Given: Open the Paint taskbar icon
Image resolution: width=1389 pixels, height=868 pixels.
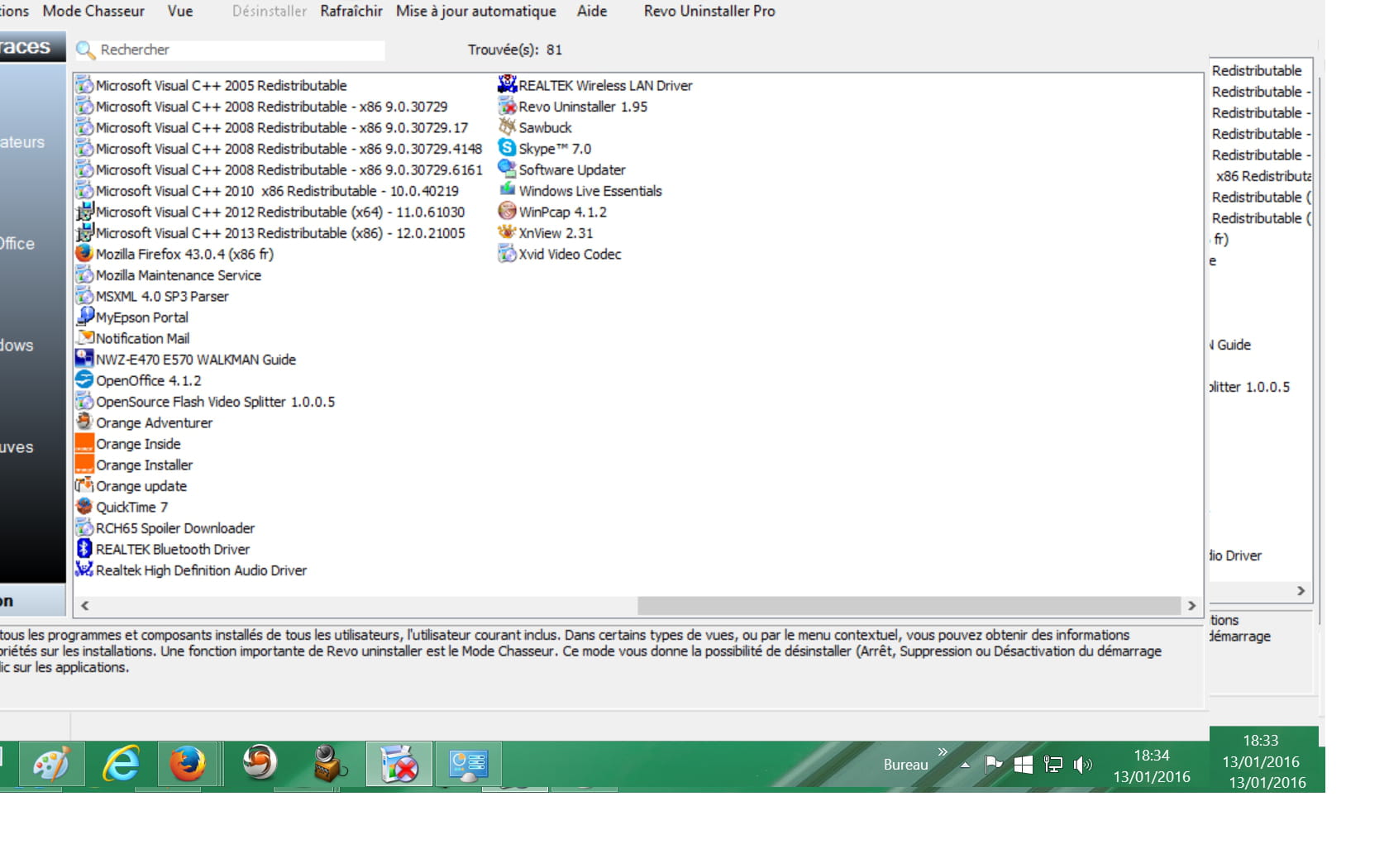Looking at the screenshot, I should [x=51, y=764].
